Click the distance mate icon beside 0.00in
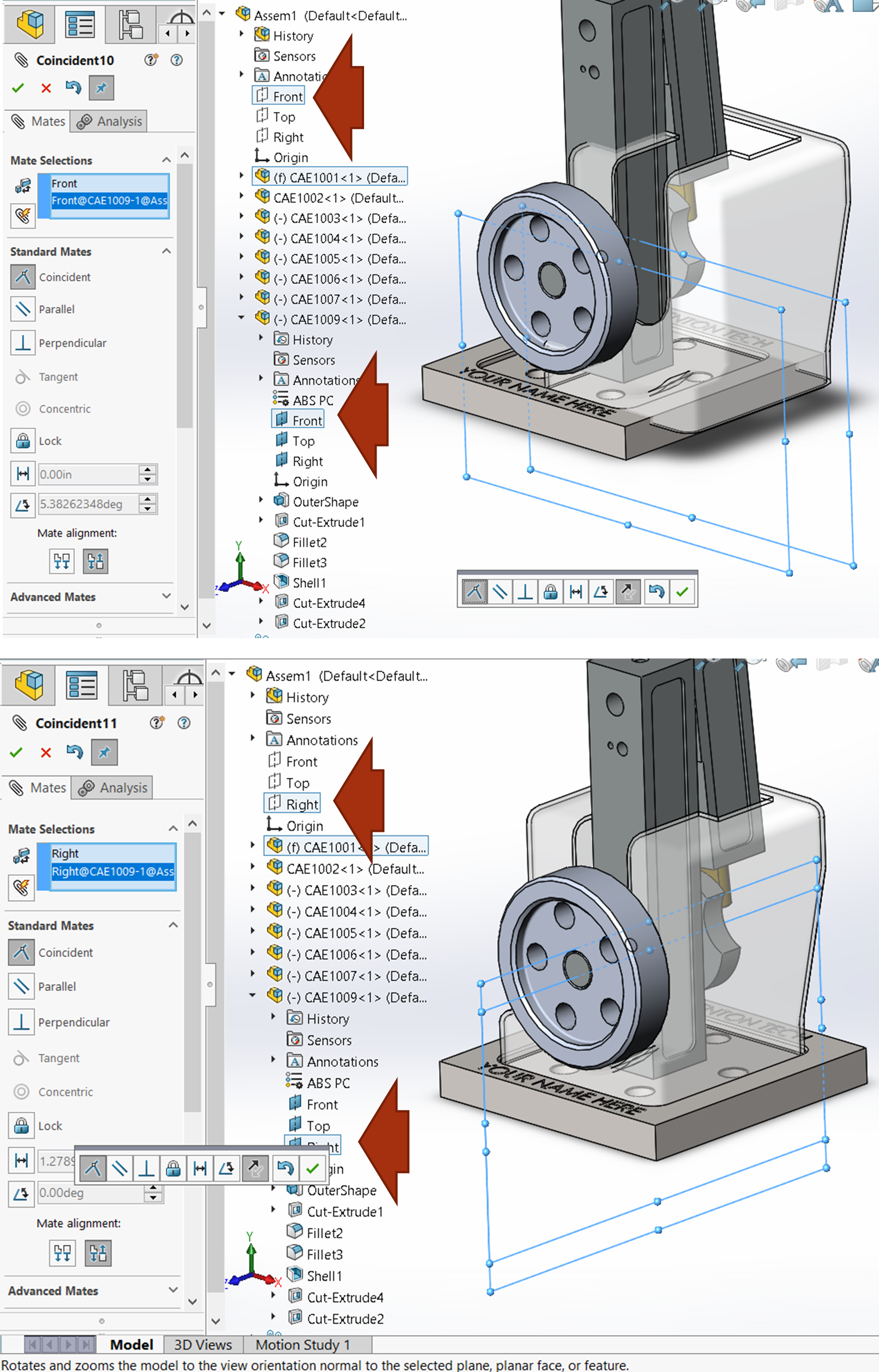This screenshot has height=1372, width=879. 22,474
